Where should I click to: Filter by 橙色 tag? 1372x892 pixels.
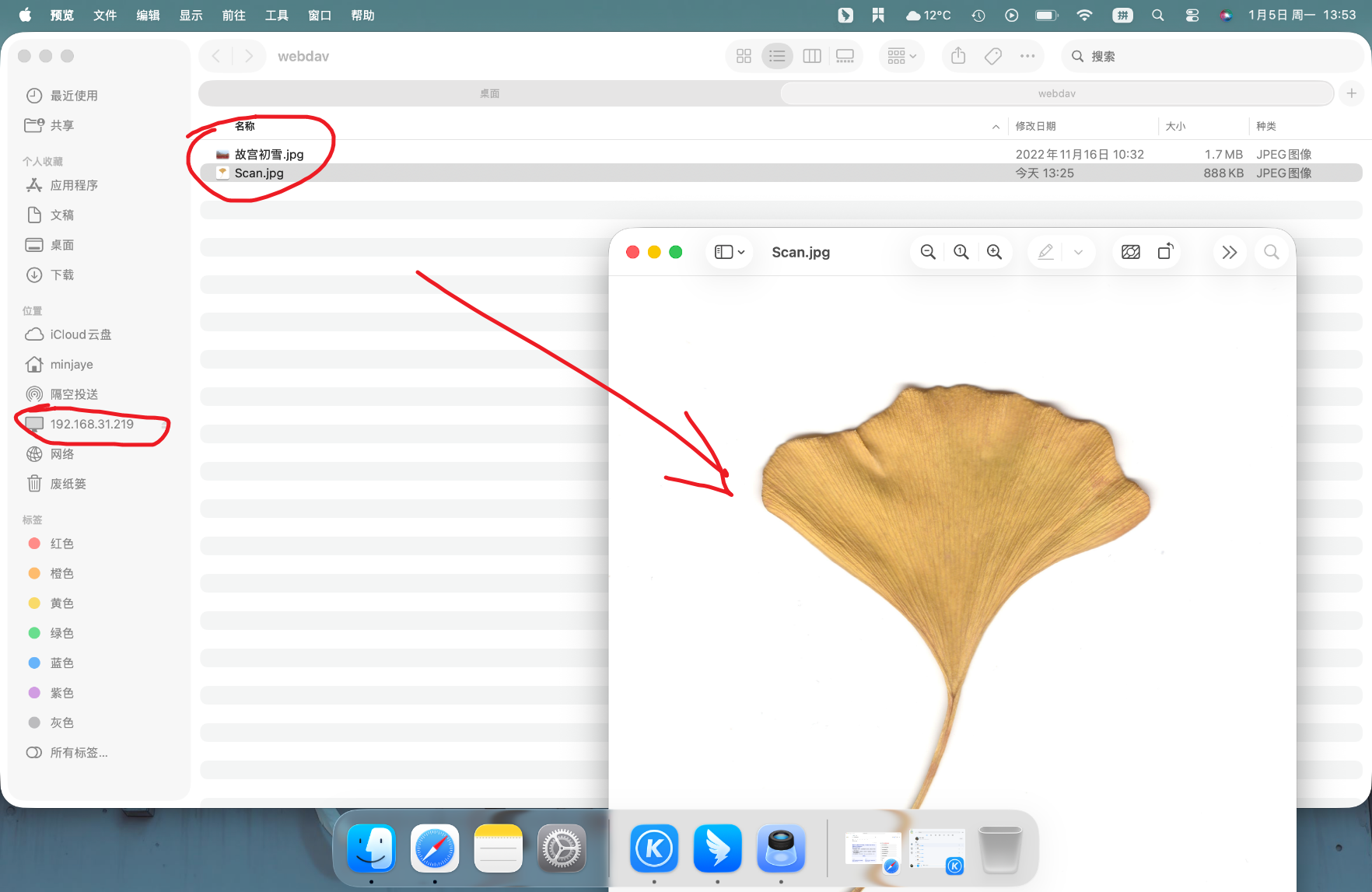[51, 573]
